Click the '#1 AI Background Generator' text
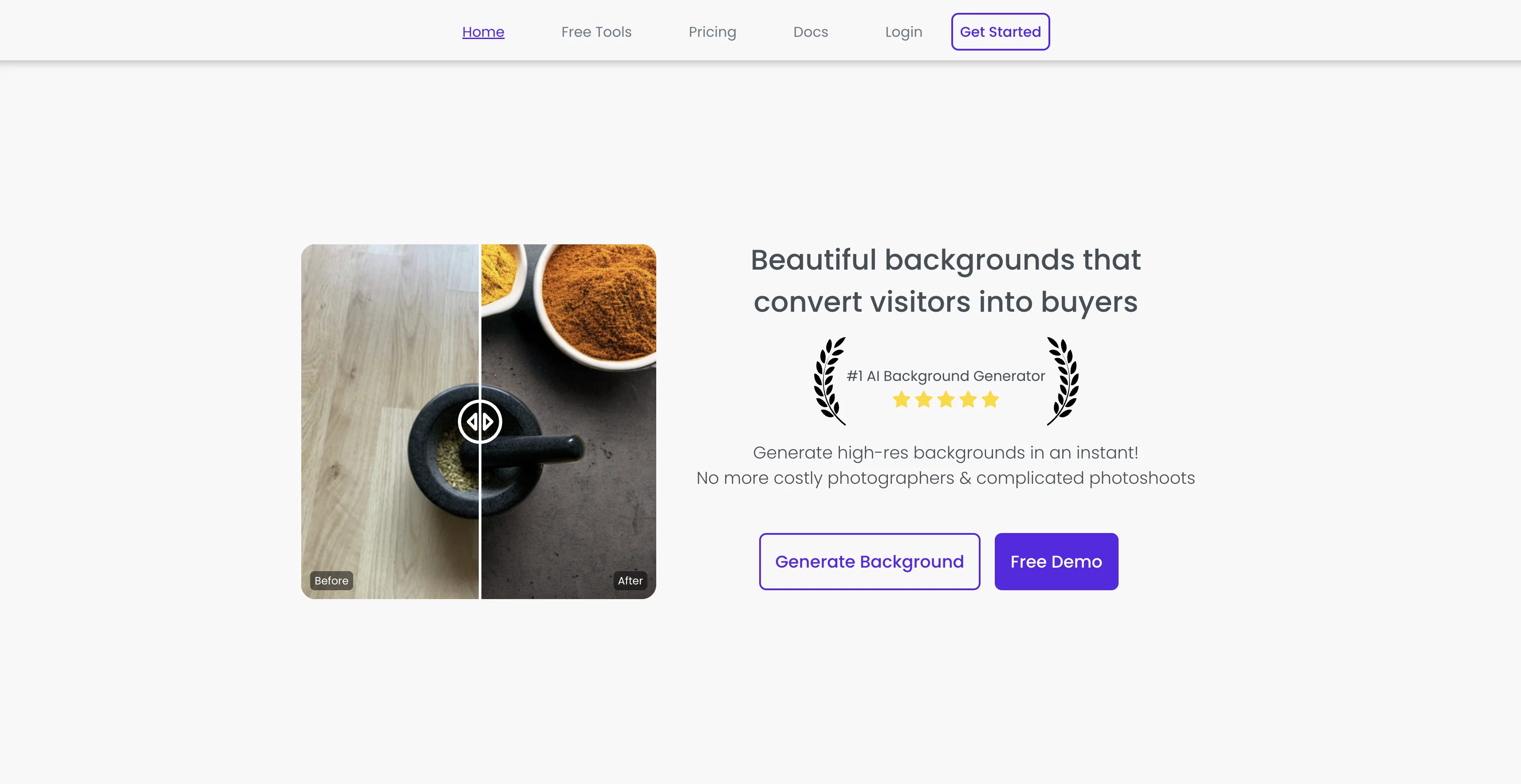Viewport: 1521px width, 784px height. tap(946, 376)
